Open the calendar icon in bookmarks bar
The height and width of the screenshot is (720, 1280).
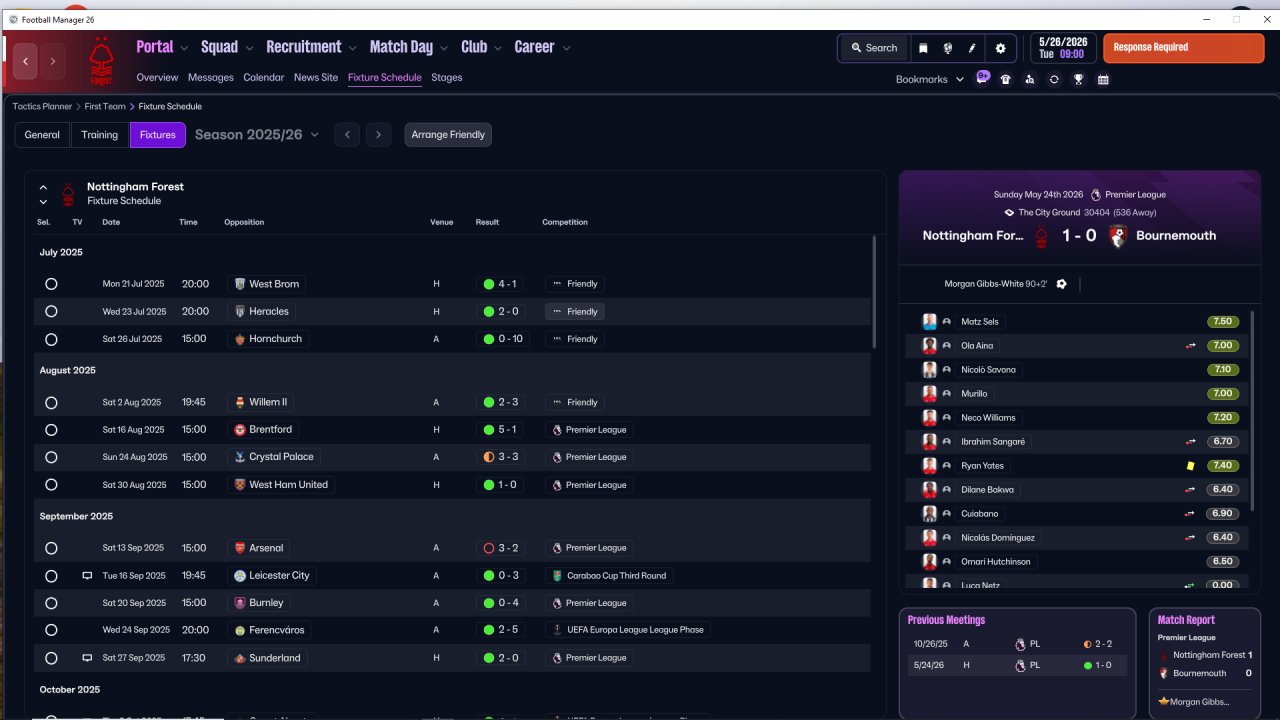1103,79
